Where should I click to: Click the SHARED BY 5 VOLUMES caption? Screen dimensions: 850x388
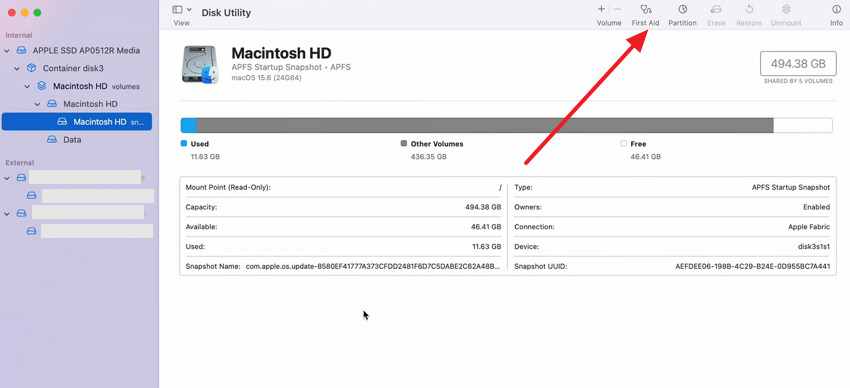coord(798,81)
